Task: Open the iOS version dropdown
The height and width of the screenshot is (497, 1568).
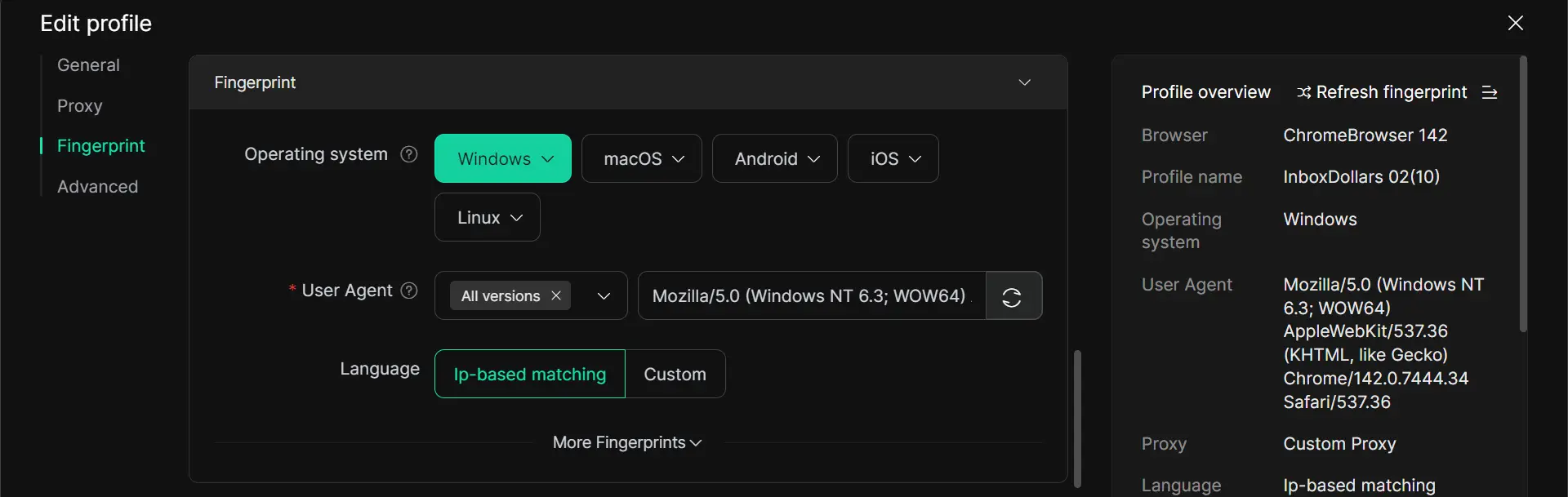Action: (893, 159)
